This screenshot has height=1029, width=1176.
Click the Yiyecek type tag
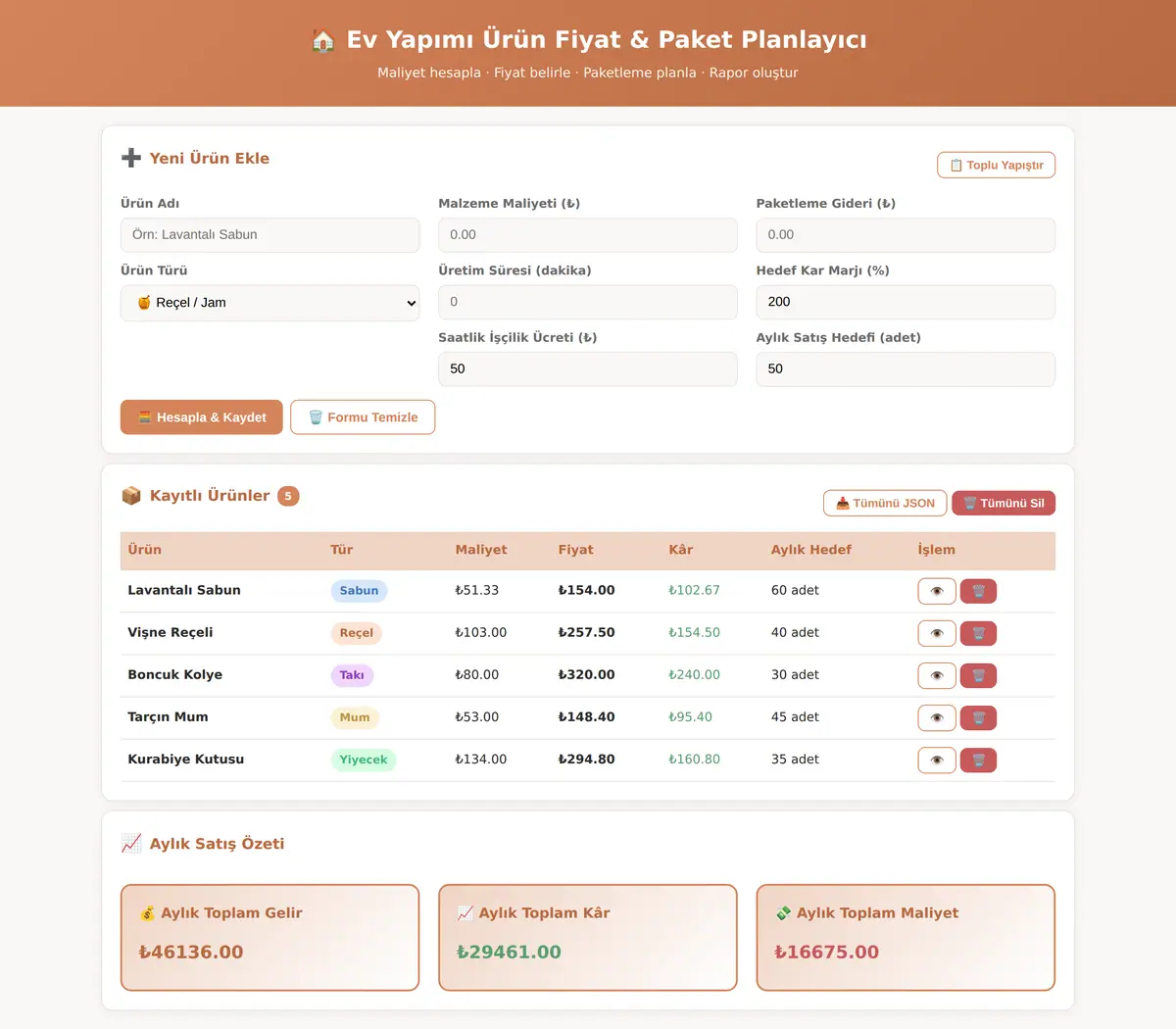(x=364, y=759)
